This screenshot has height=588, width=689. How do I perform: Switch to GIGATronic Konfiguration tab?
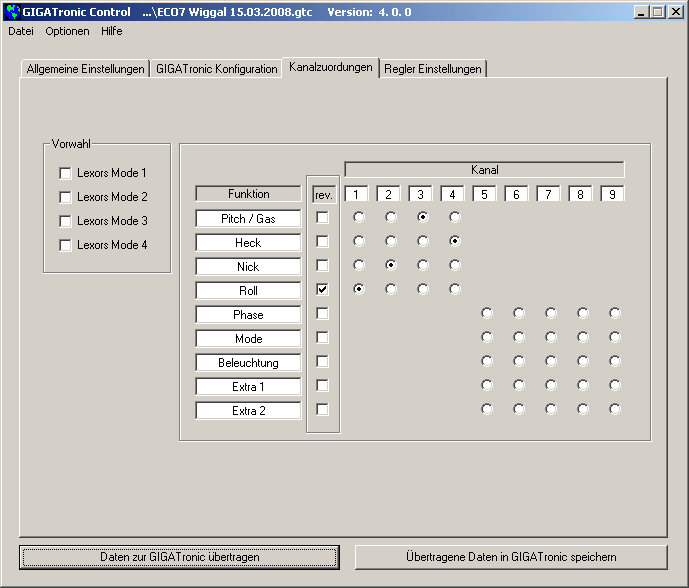click(x=217, y=69)
